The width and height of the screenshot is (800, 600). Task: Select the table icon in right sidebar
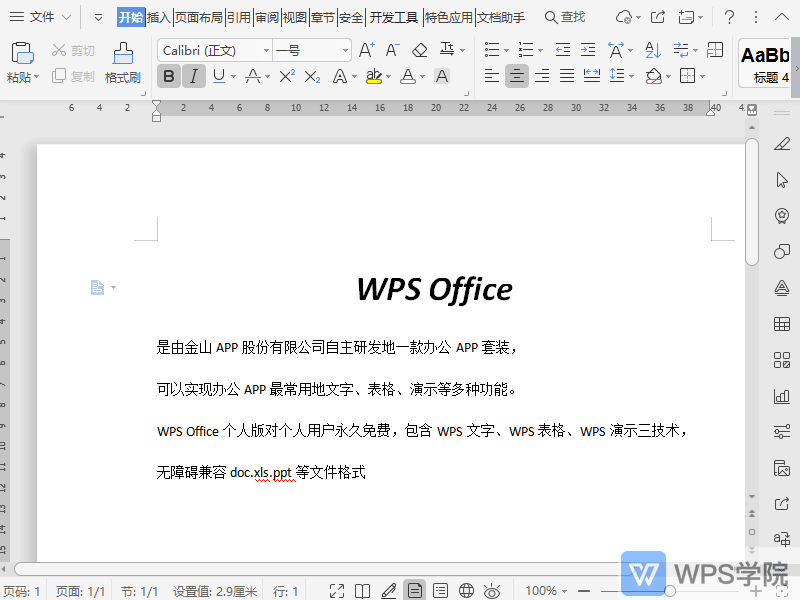[x=781, y=324]
